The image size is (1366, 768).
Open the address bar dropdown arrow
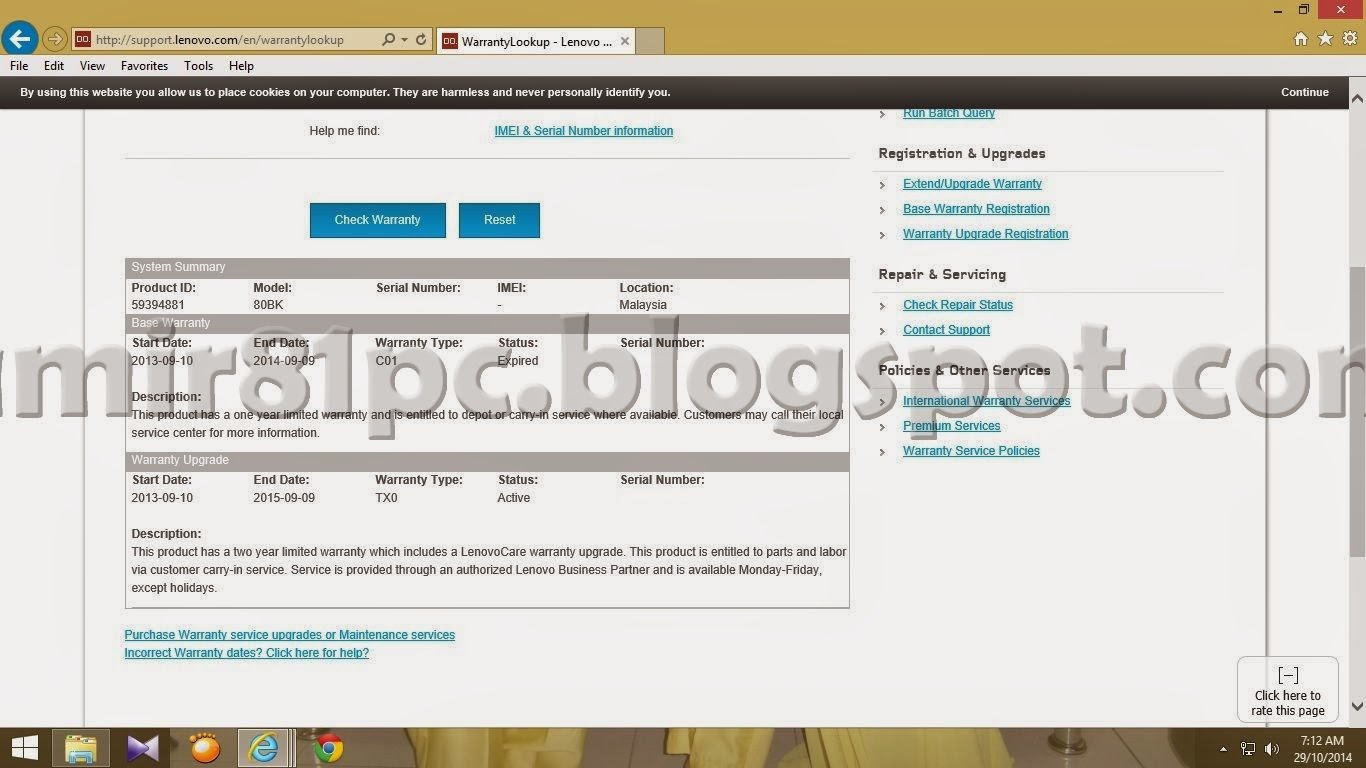(x=404, y=40)
